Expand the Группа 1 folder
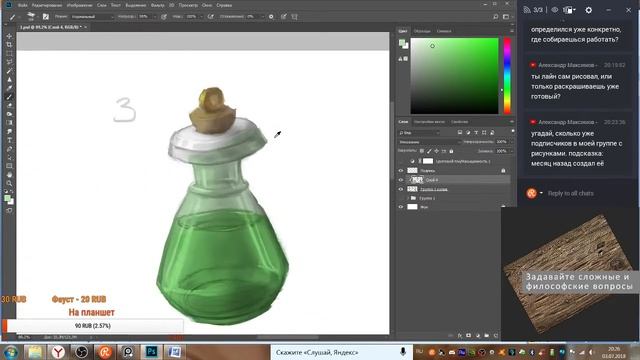 click(407, 198)
